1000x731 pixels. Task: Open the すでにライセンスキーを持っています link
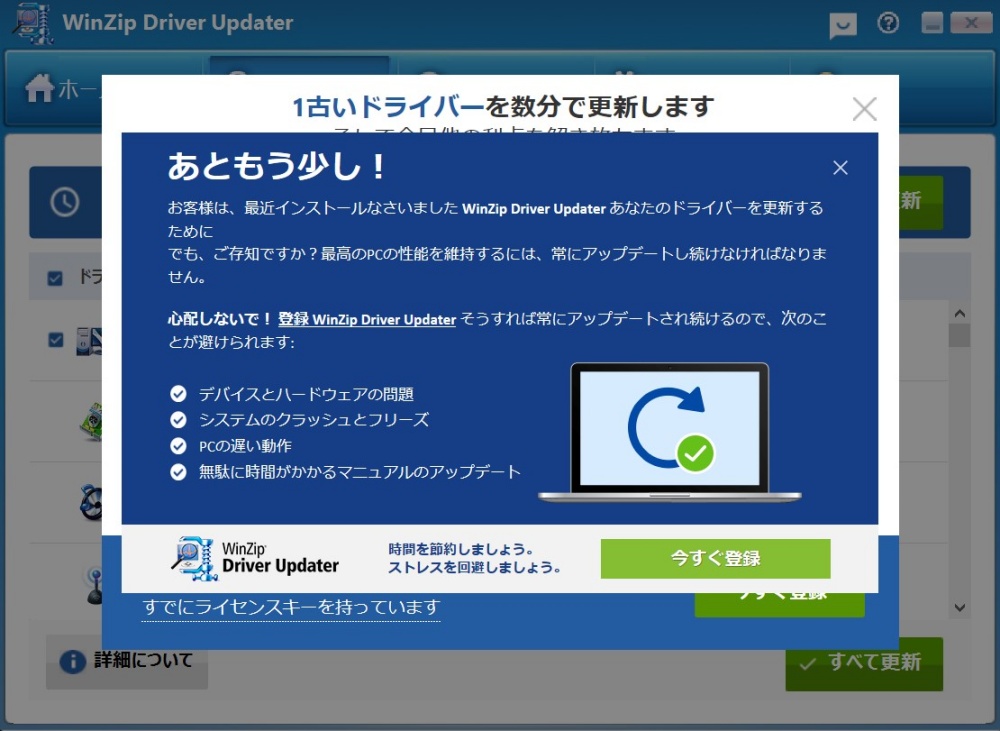[290, 607]
